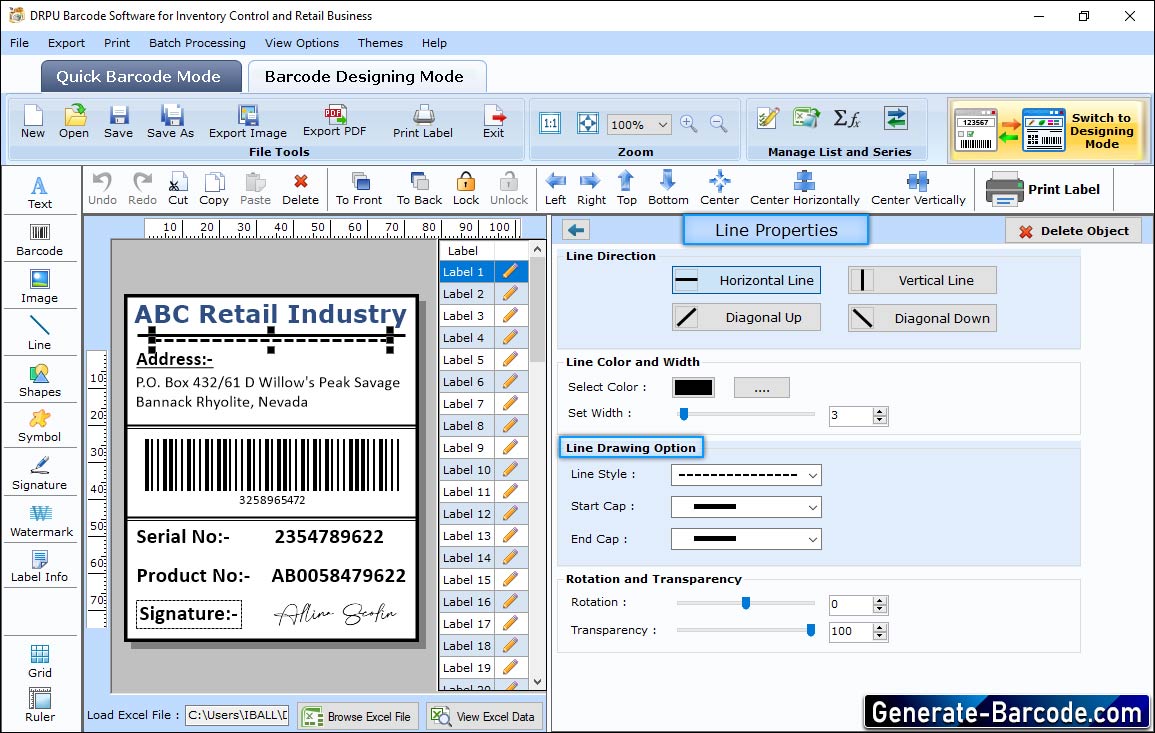Click Switch to Designing Mode button
The height and width of the screenshot is (733, 1155).
click(x=1048, y=130)
